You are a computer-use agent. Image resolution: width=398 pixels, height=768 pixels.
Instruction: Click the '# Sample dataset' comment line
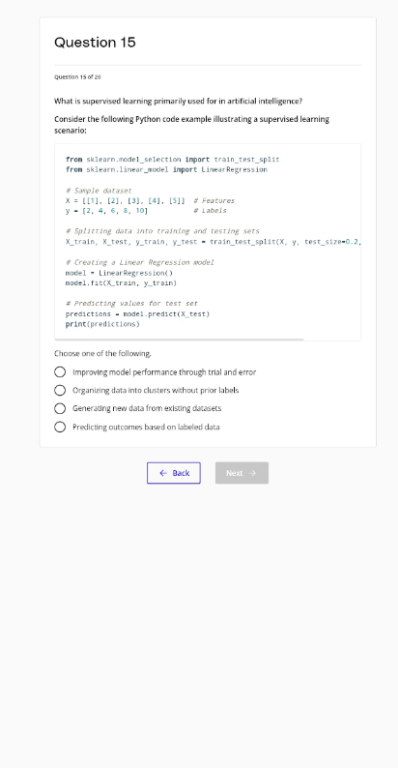click(98, 191)
